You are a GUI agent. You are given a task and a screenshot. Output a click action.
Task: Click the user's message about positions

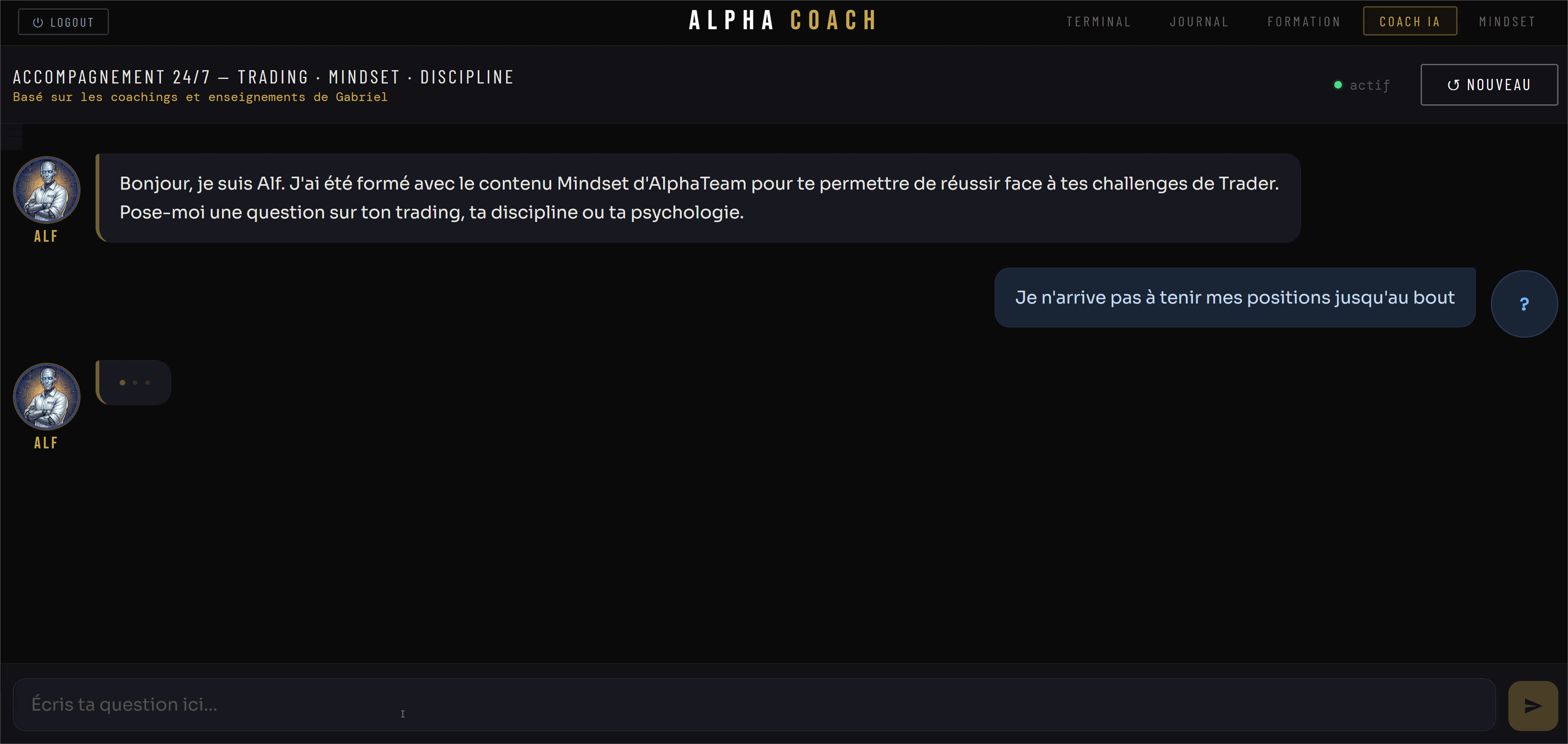click(1235, 297)
